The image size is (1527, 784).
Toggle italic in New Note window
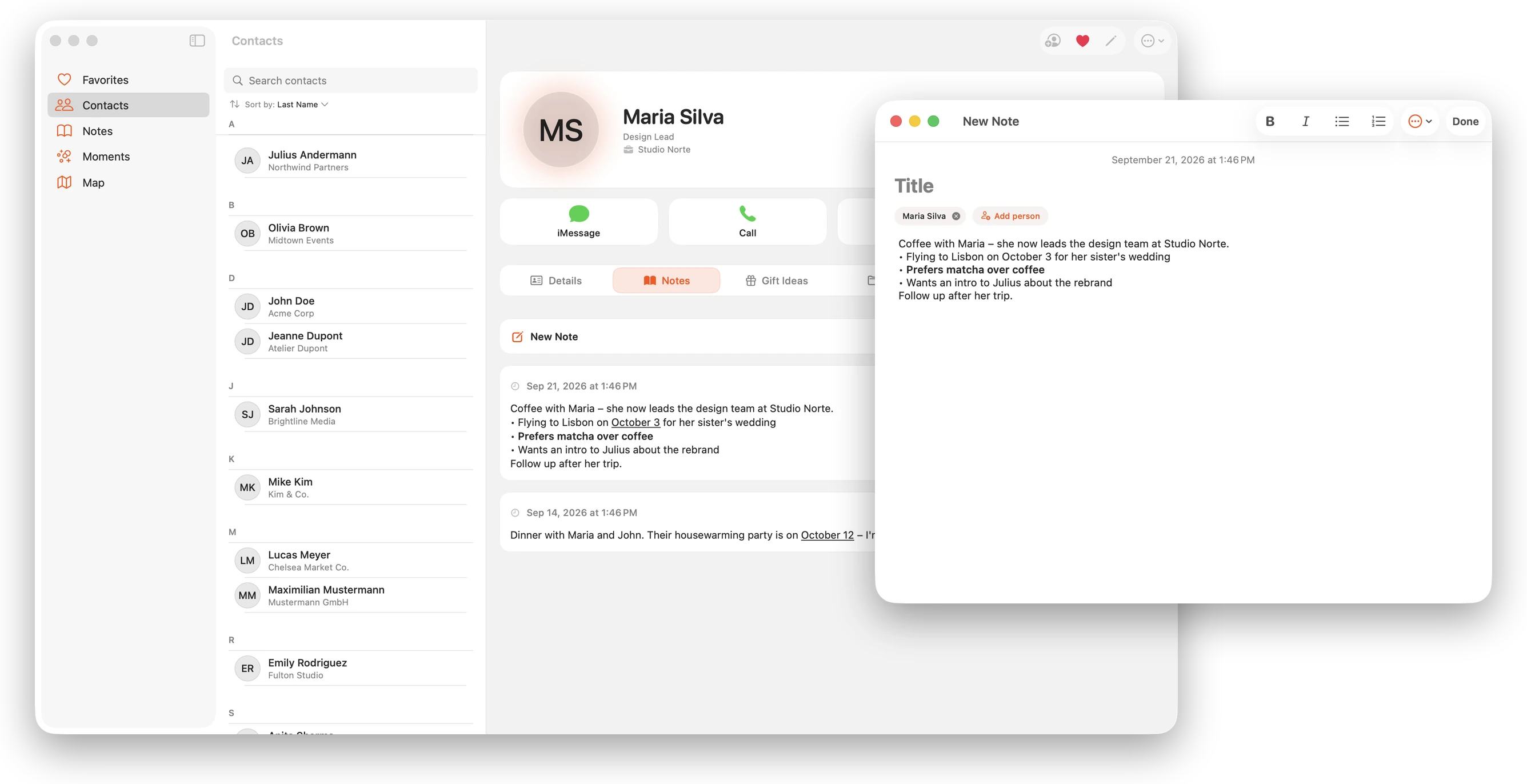click(x=1305, y=122)
